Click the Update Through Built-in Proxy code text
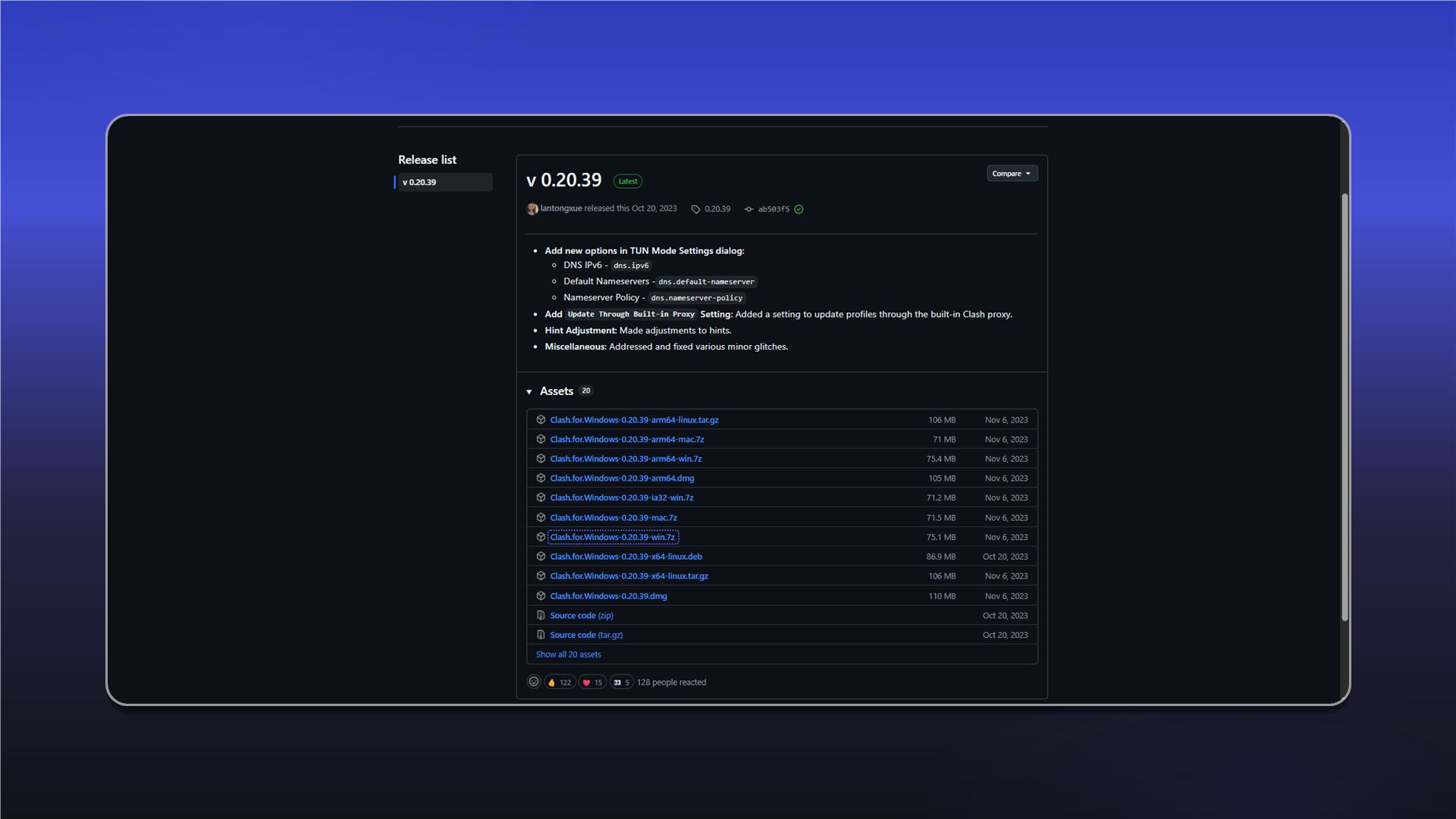 click(631, 315)
